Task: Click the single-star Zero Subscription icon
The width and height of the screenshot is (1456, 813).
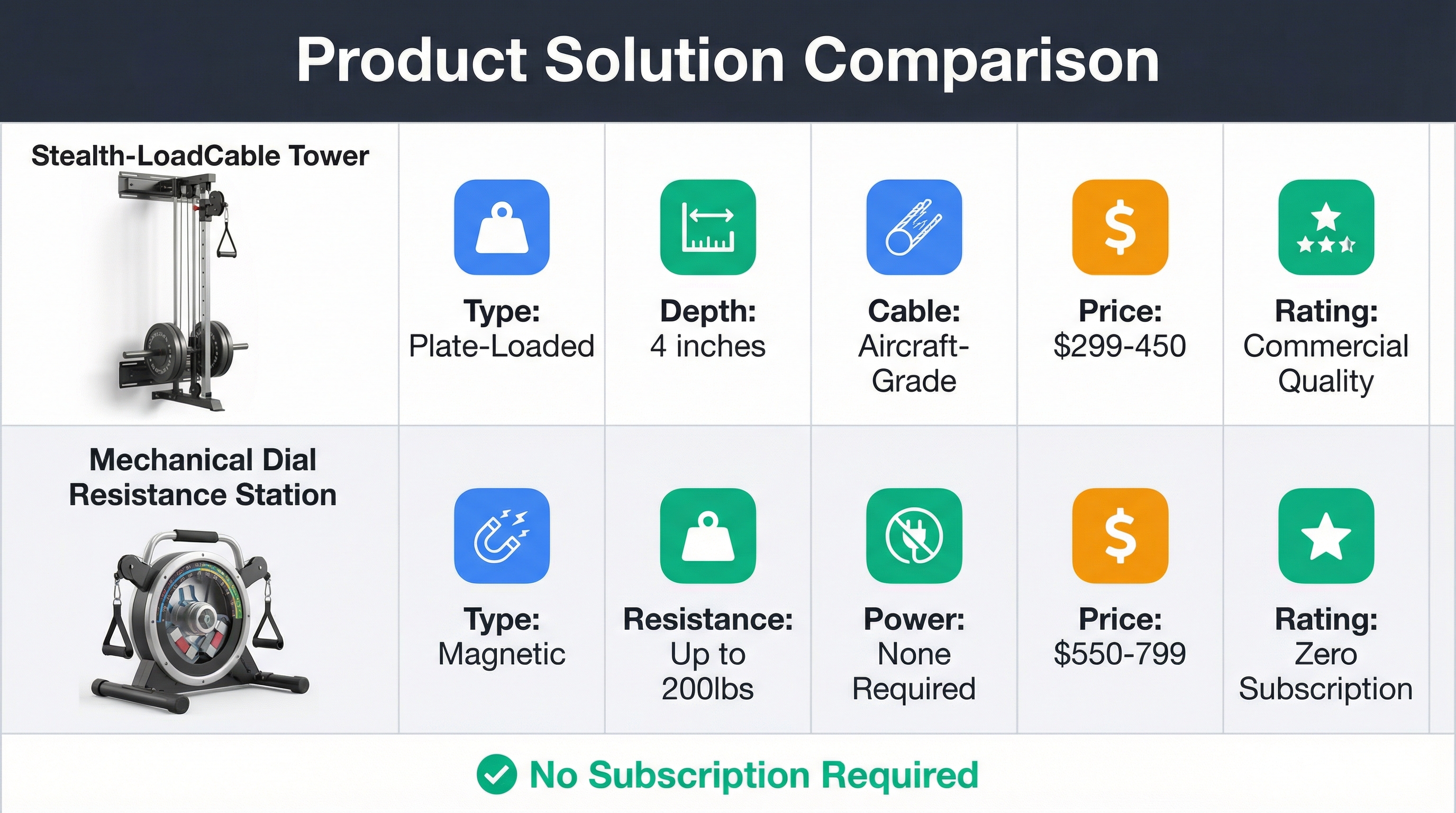Action: click(1326, 536)
